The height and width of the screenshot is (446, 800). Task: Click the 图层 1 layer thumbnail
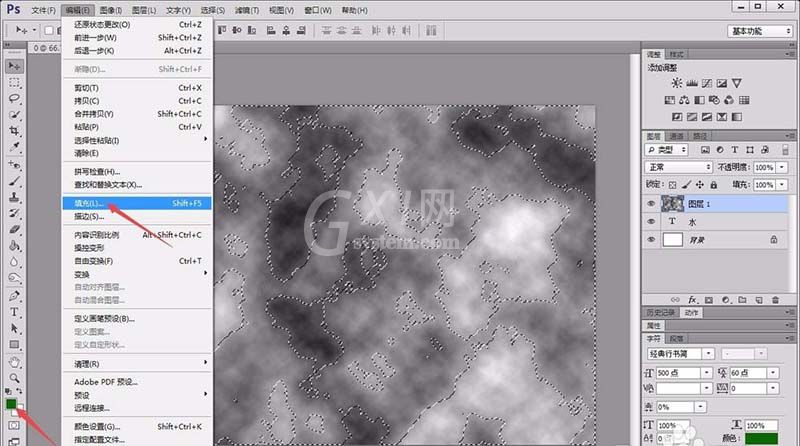(x=672, y=204)
